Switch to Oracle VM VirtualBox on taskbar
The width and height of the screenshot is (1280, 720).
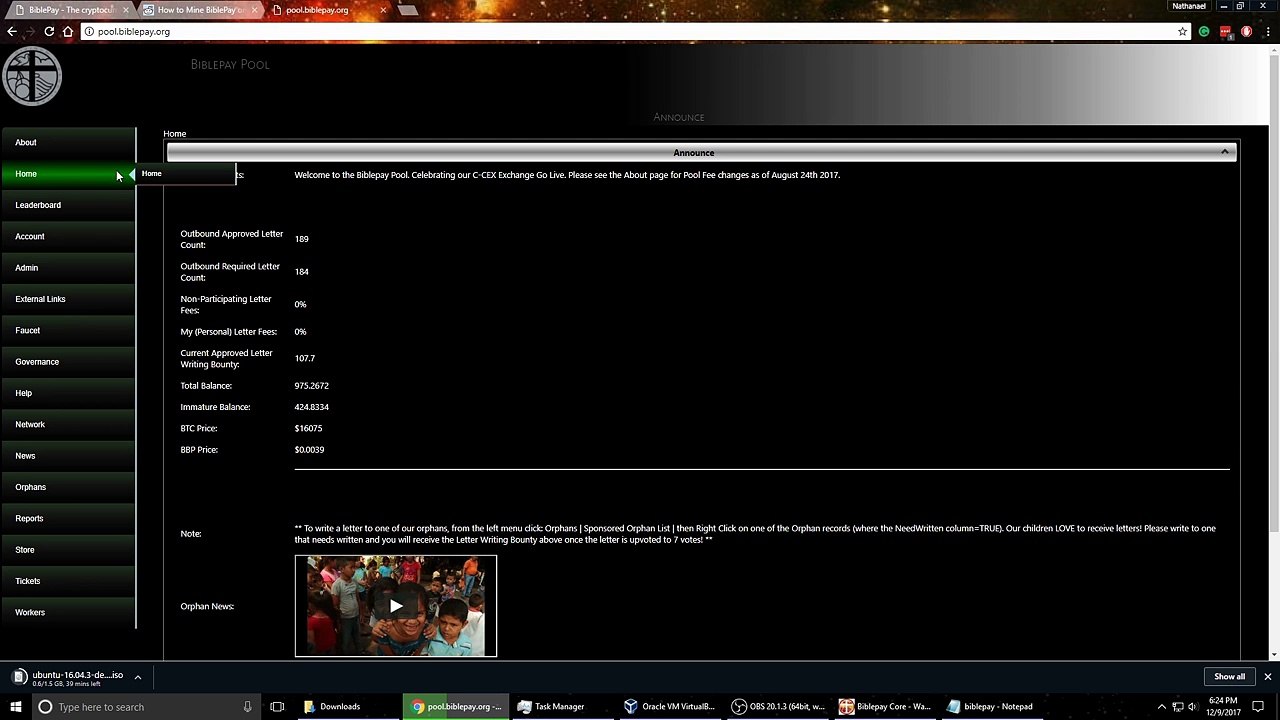coord(668,707)
